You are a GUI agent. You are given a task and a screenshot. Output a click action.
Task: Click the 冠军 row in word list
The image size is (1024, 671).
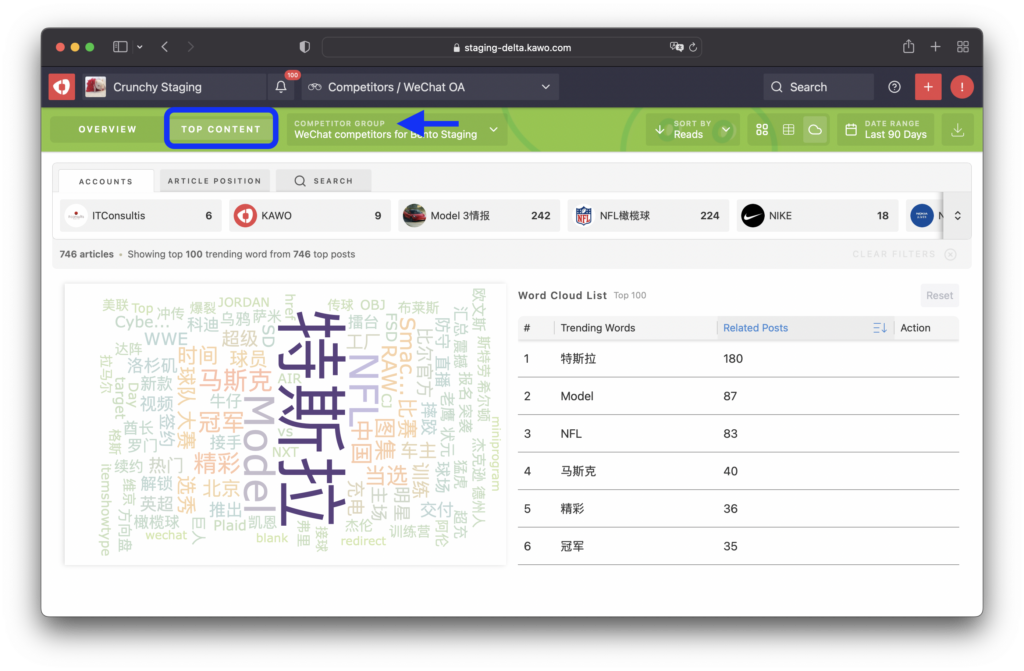738,546
